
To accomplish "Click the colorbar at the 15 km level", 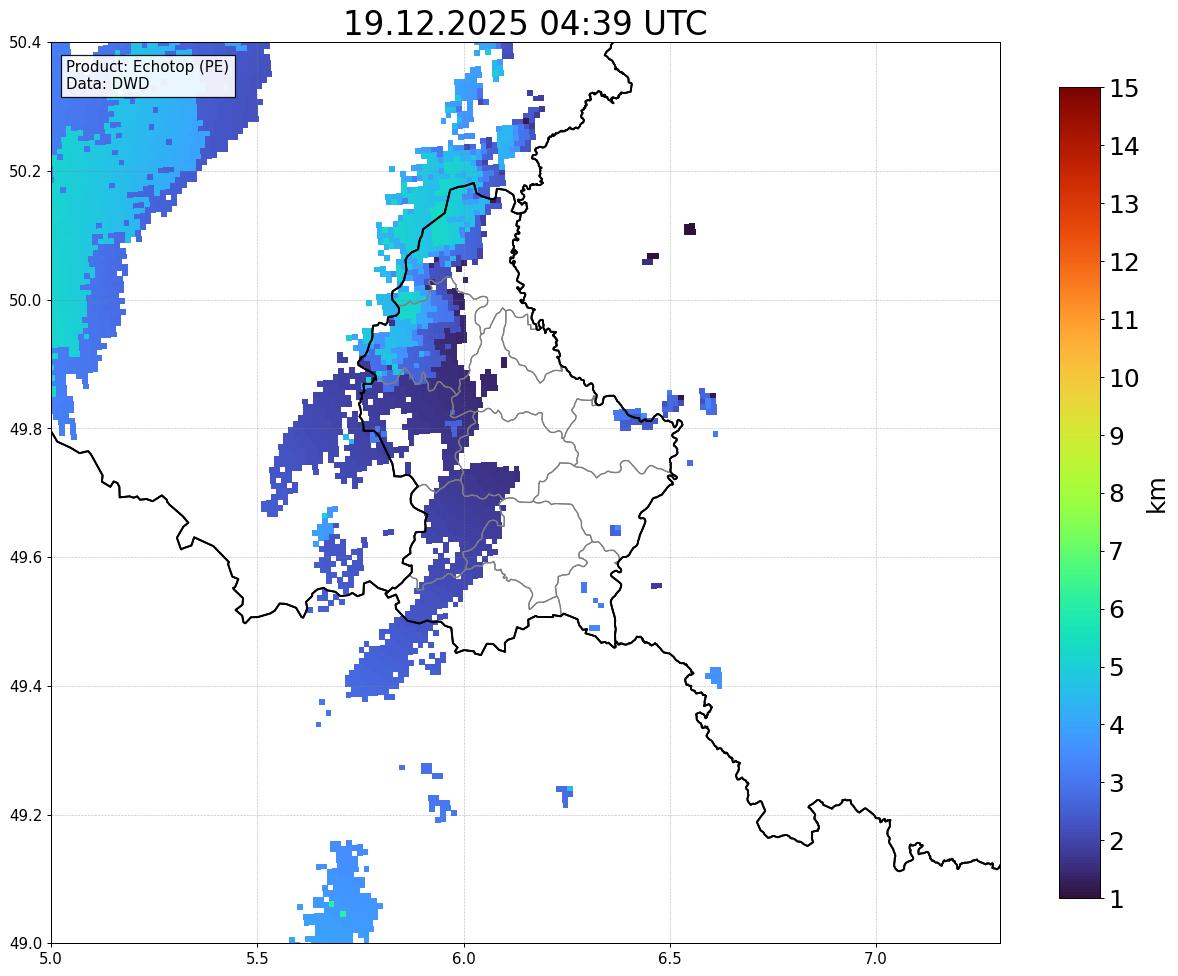I will [1080, 89].
